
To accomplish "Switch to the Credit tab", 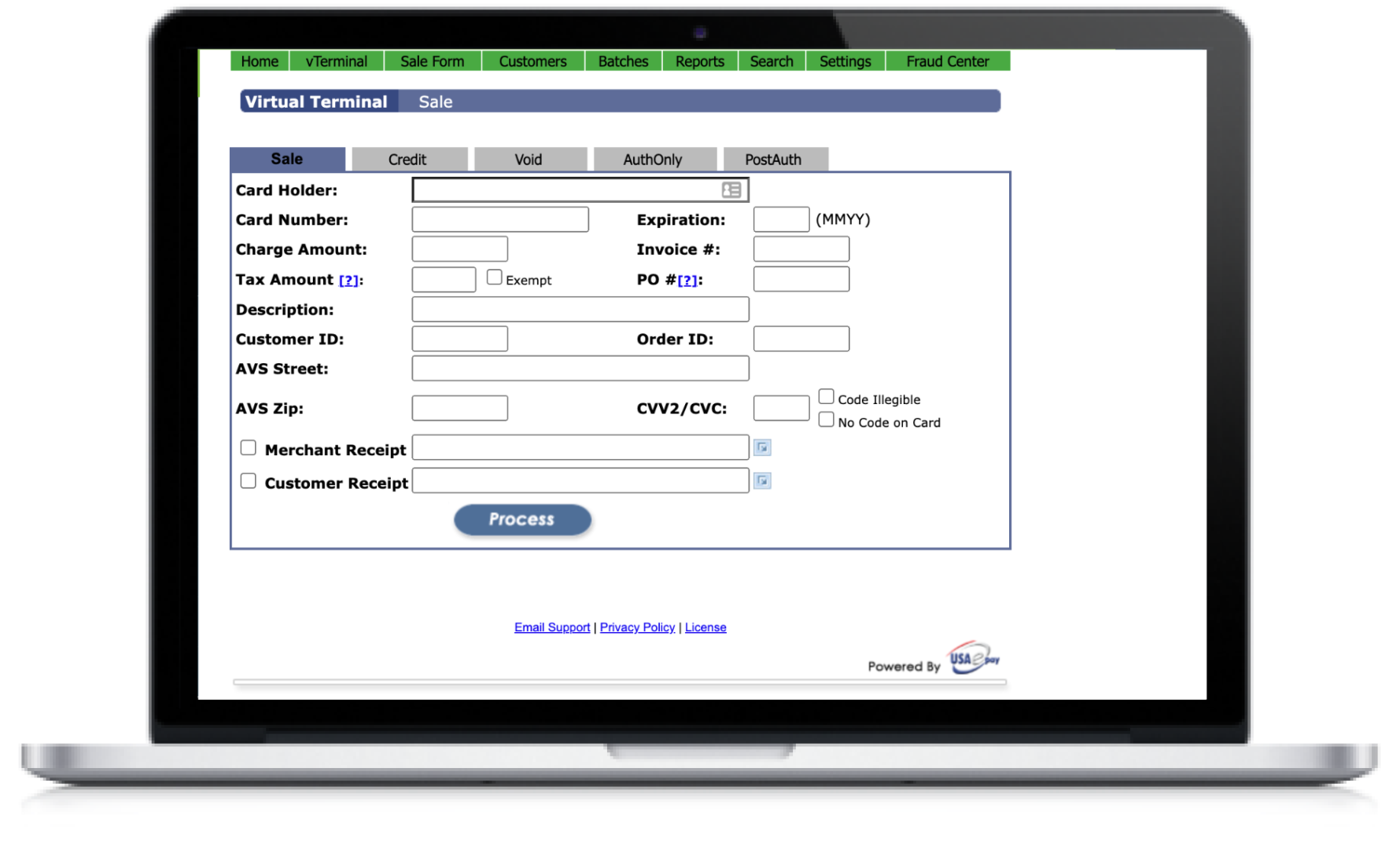I will coord(406,159).
